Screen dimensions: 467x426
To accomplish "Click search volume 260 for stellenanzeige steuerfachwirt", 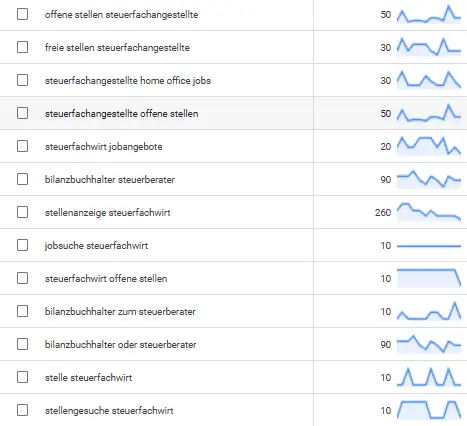I will pos(383,212).
